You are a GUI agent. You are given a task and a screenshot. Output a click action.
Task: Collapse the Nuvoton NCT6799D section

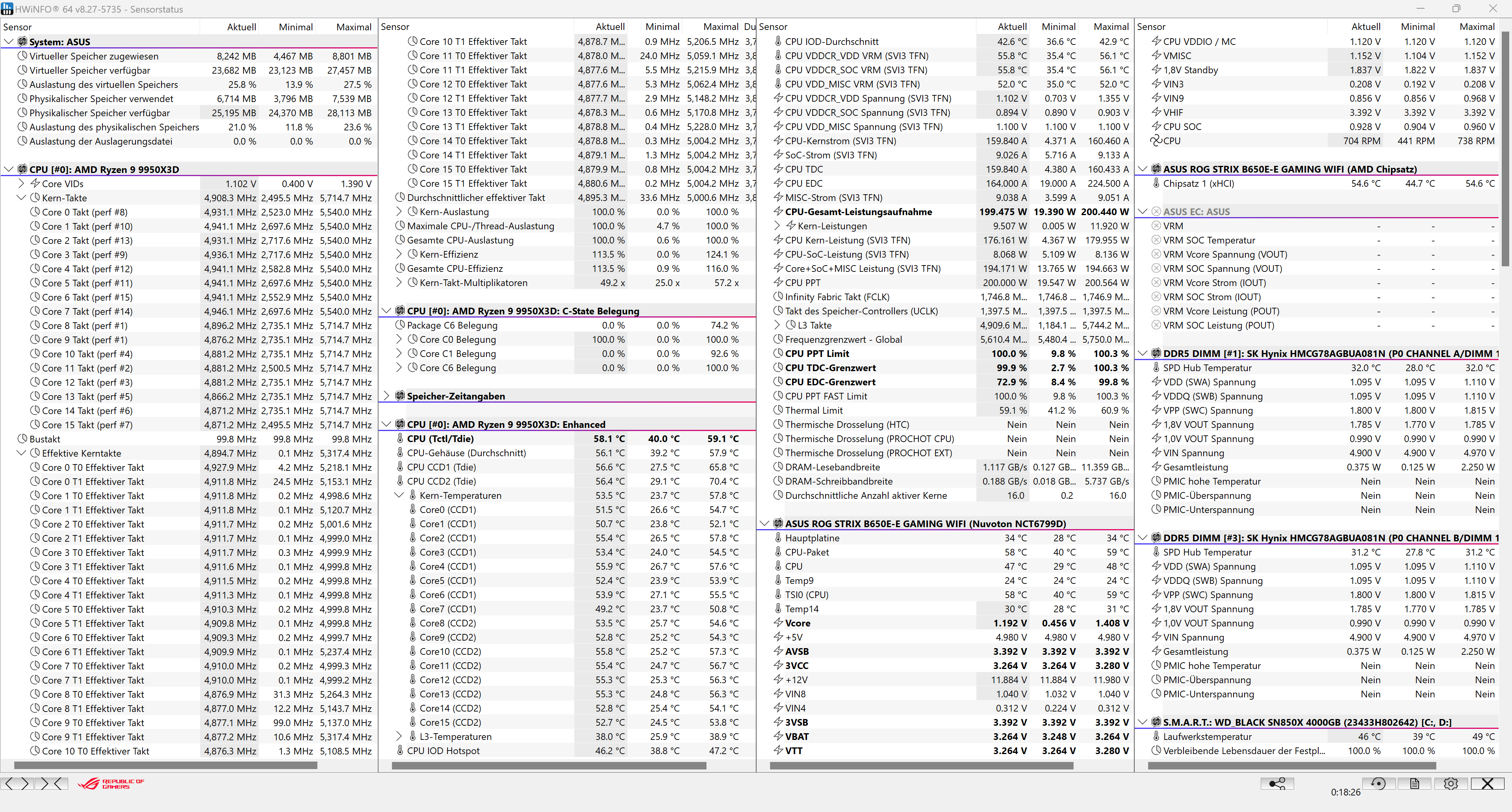click(764, 523)
